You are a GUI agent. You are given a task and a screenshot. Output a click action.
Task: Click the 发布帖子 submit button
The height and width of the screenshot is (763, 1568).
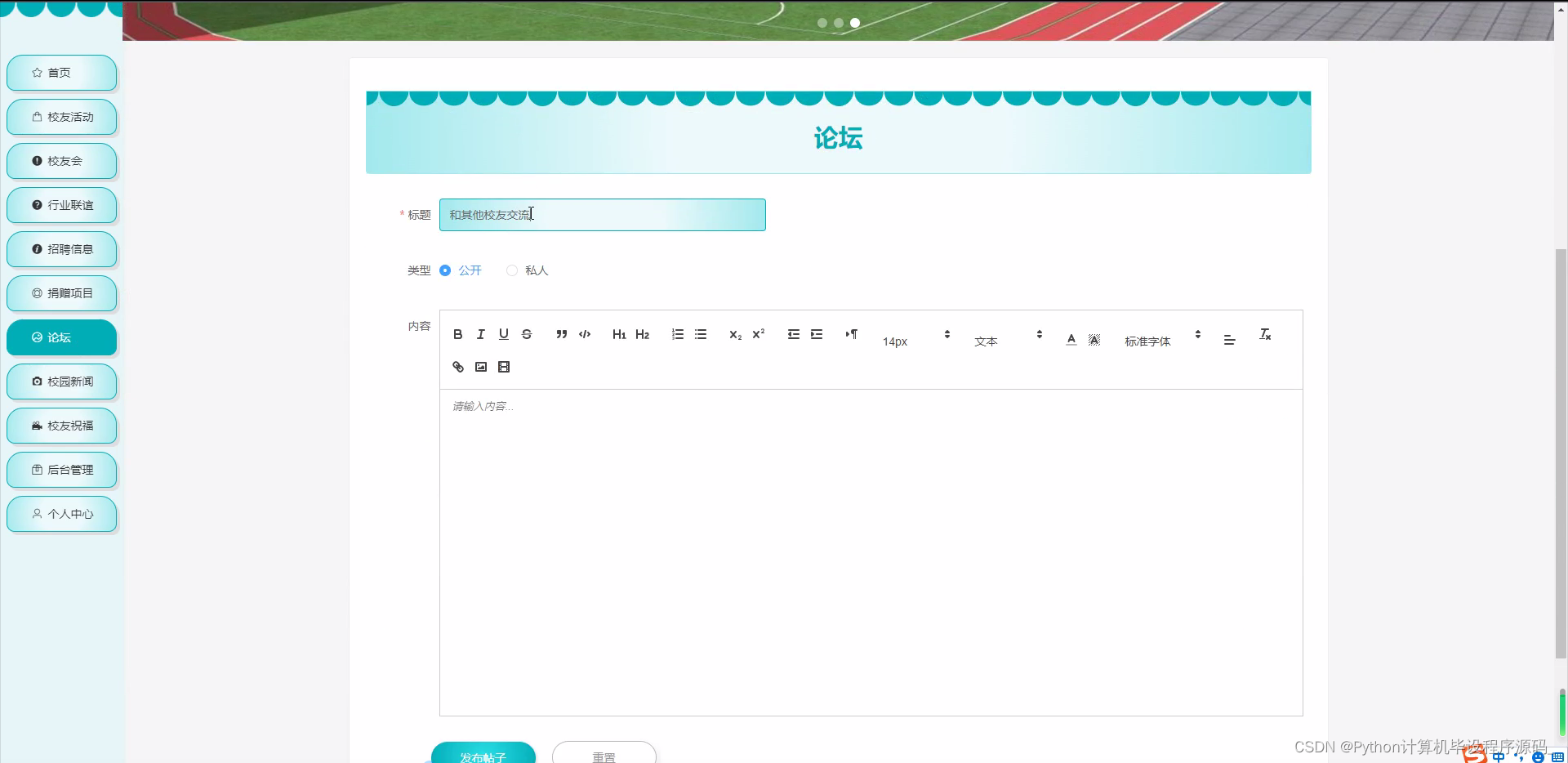[x=483, y=756]
